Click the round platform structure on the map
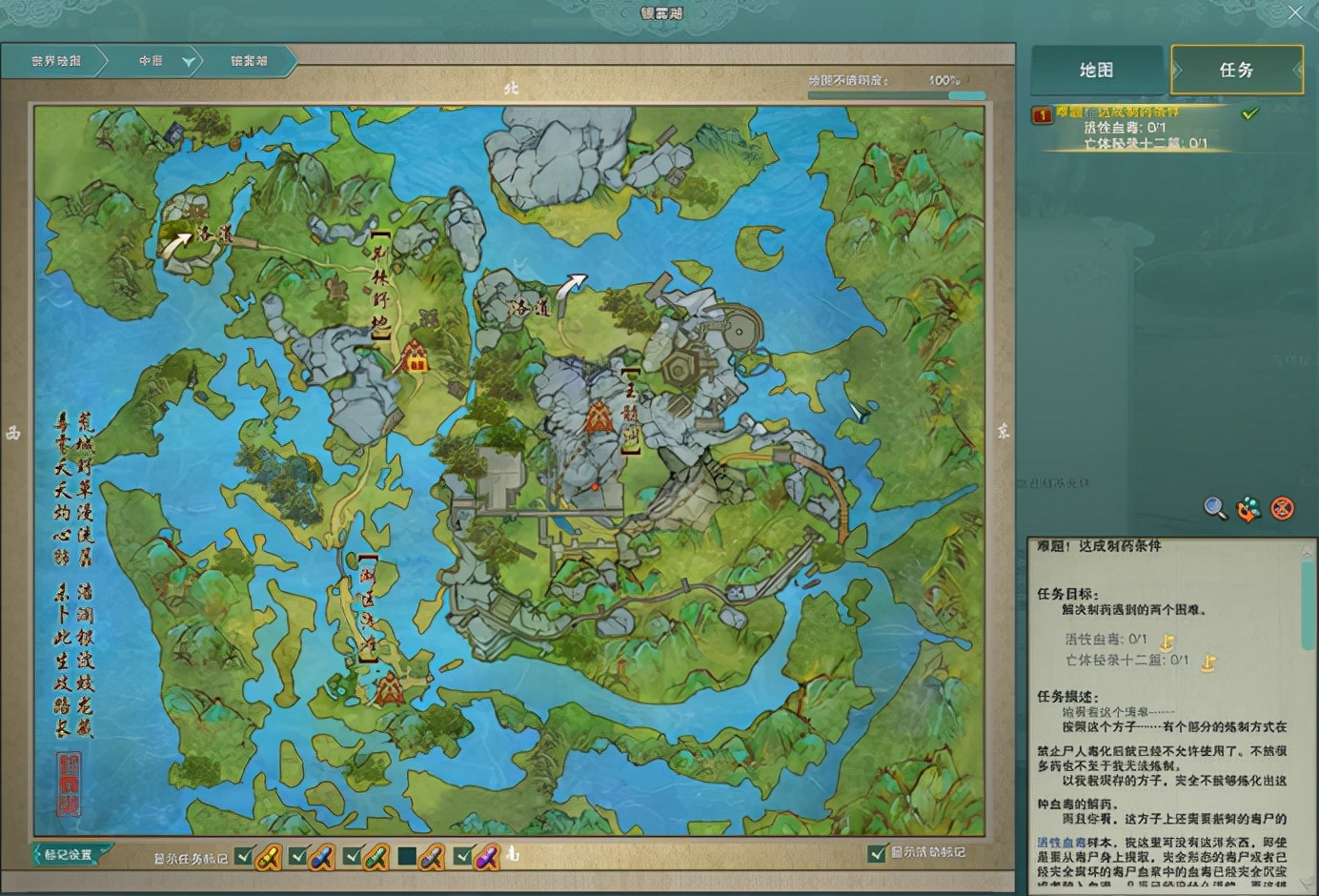Screen dimensions: 1319x896 pyautogui.click(x=741, y=331)
